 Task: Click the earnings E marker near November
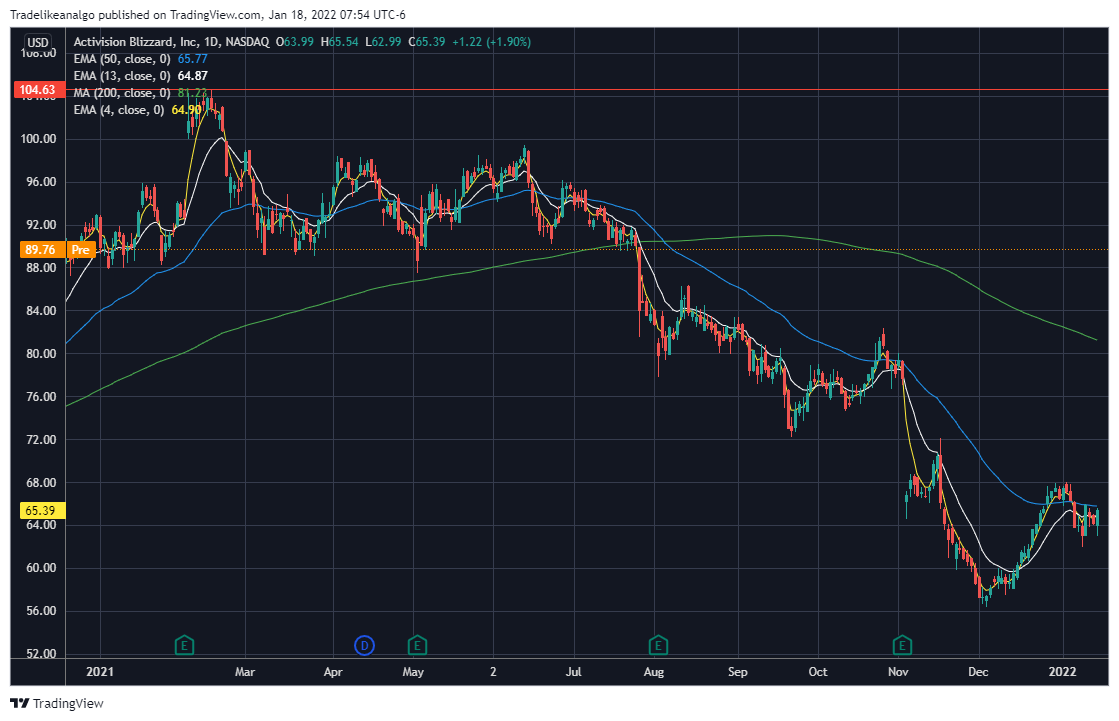(x=902, y=646)
